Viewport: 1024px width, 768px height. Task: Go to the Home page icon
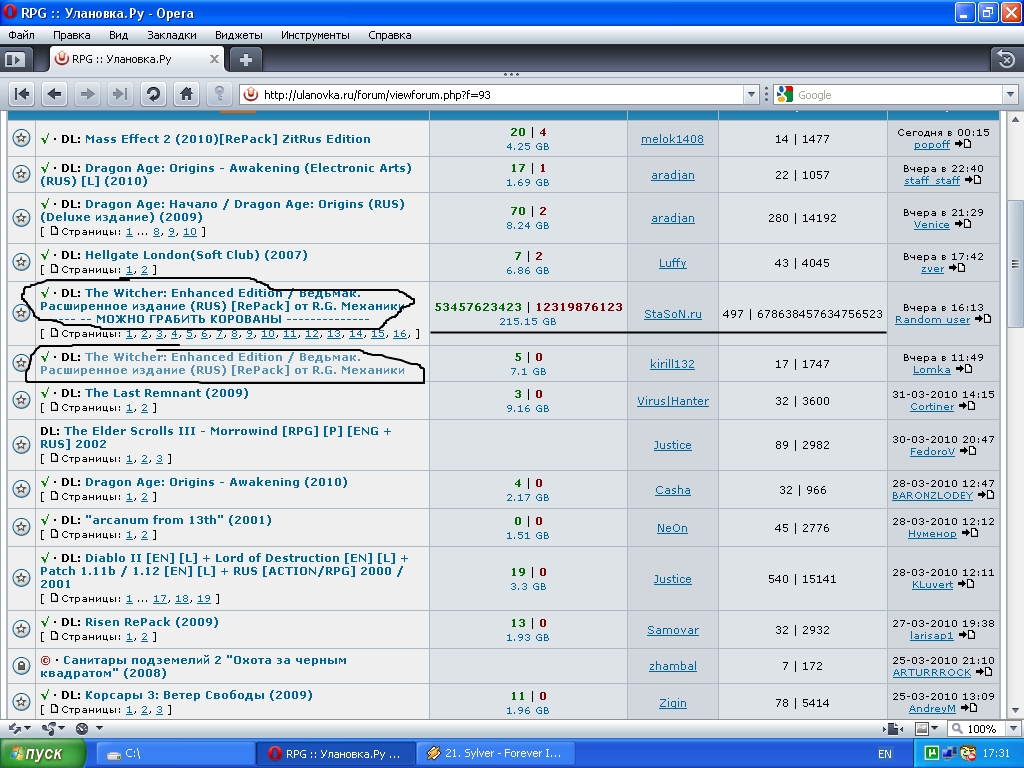coord(185,94)
